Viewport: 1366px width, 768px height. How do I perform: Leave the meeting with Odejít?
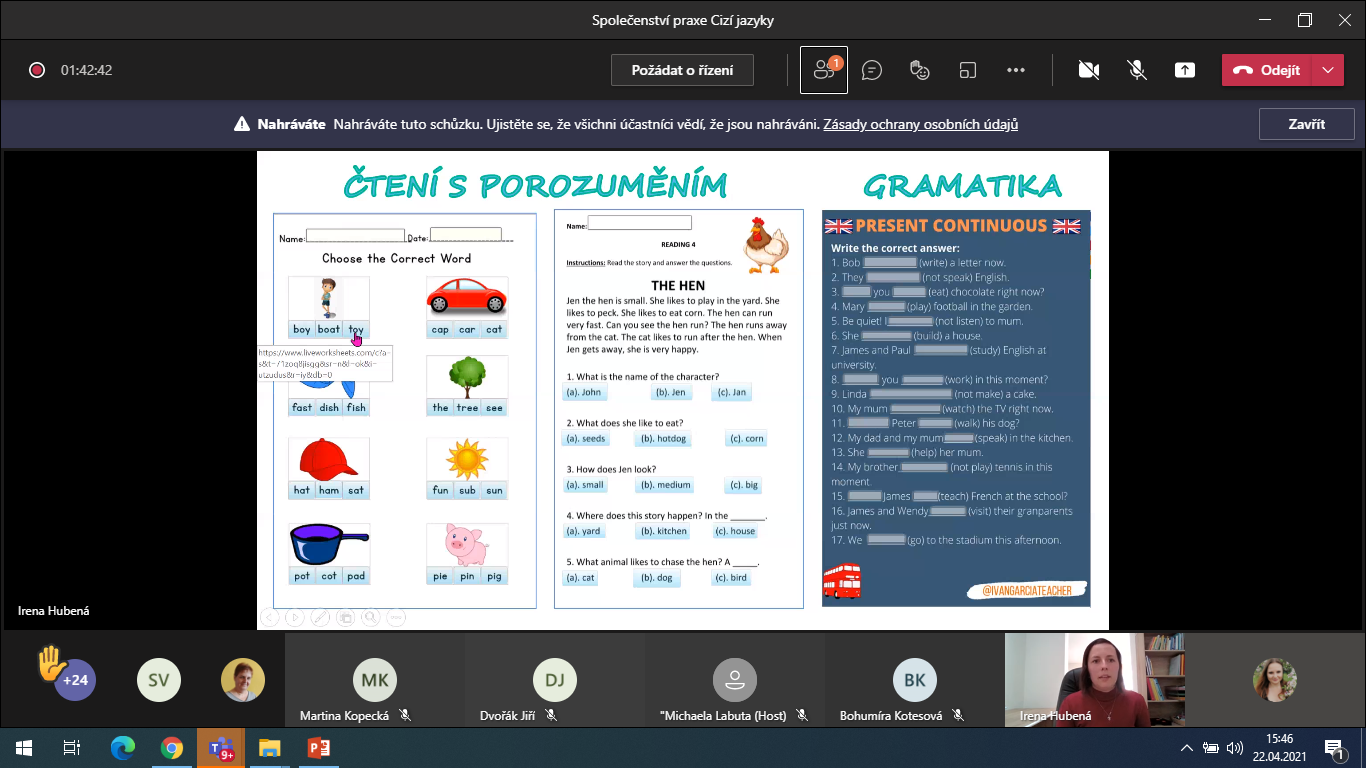(1267, 70)
